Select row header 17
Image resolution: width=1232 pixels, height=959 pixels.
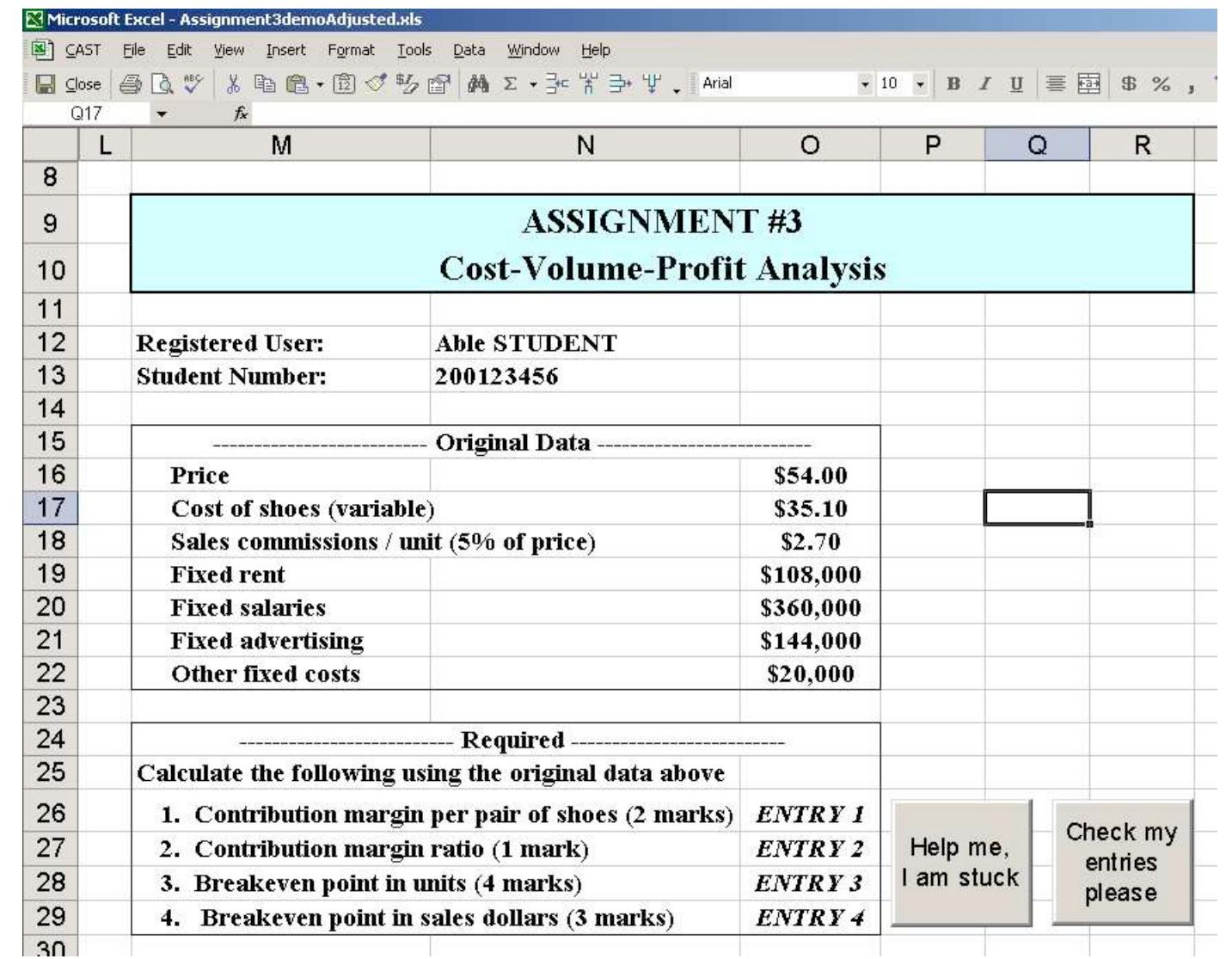point(50,507)
